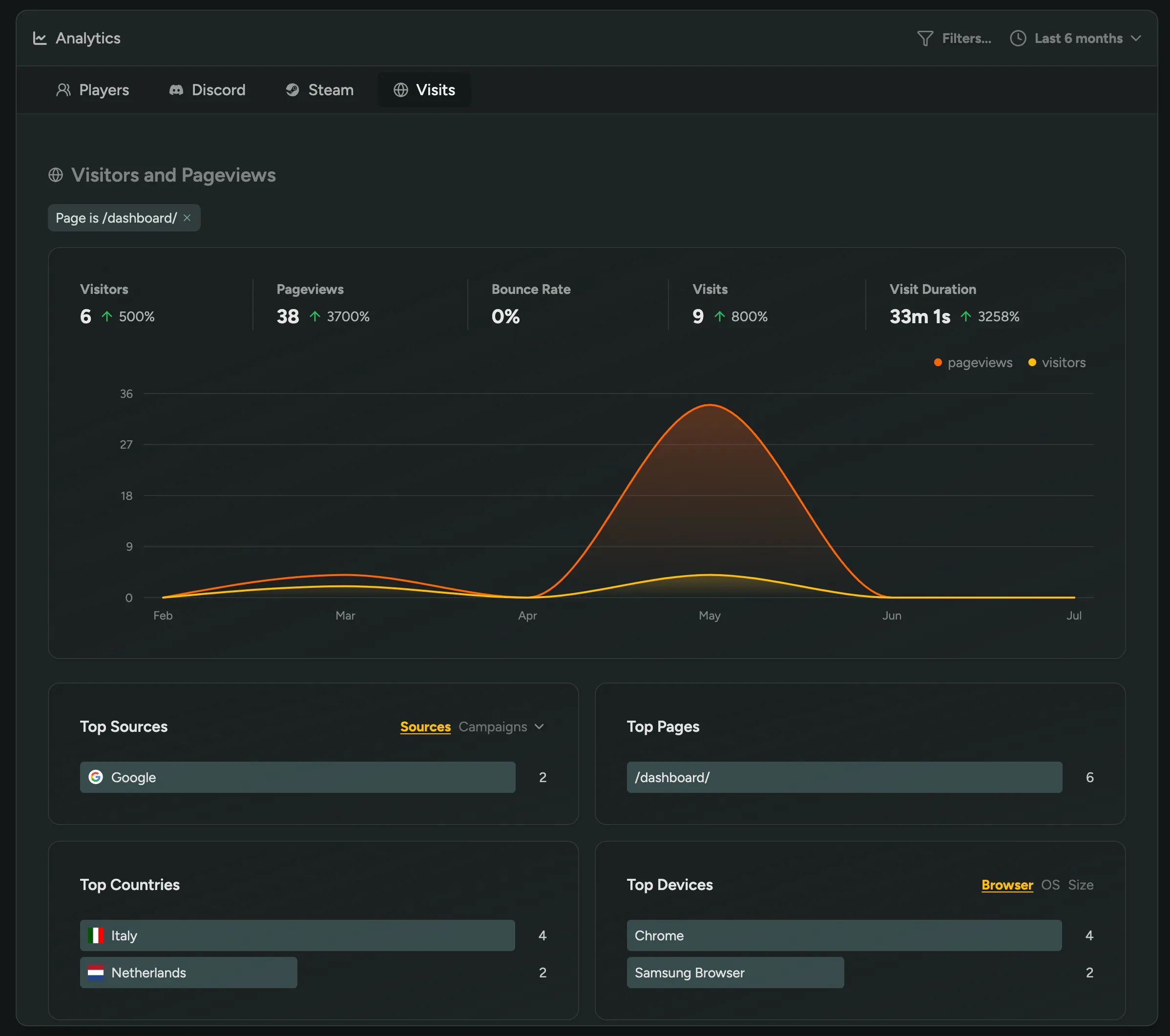Viewport: 1170px width, 1036px height.
Task: Click the Google favicon in Top Sources
Action: pyautogui.click(x=96, y=777)
